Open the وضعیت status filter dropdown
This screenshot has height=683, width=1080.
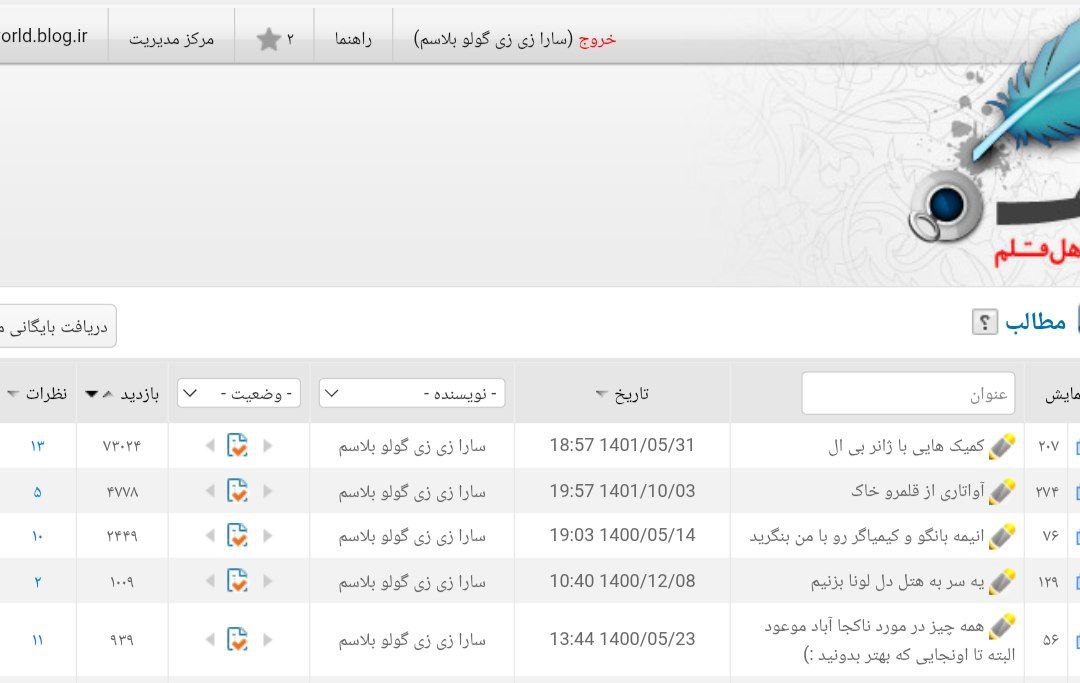click(x=239, y=394)
